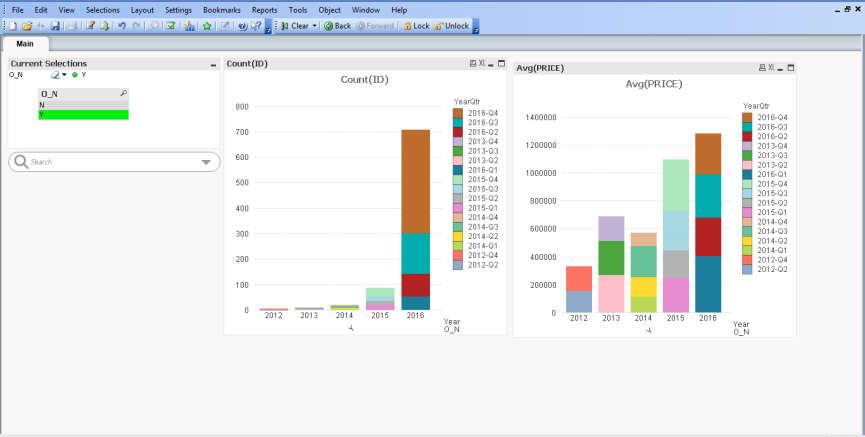Open a document via folder icon
The height and width of the screenshot is (437, 865).
click(27, 26)
